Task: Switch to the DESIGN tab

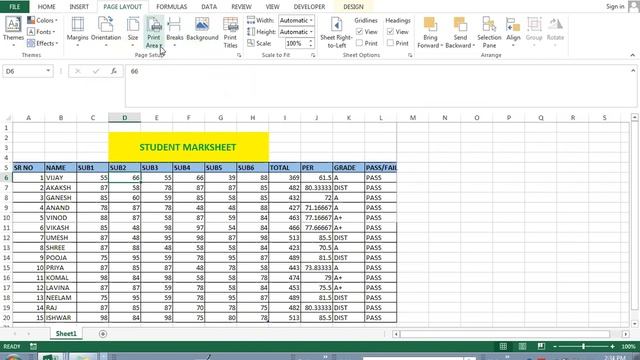Action: coord(353,7)
